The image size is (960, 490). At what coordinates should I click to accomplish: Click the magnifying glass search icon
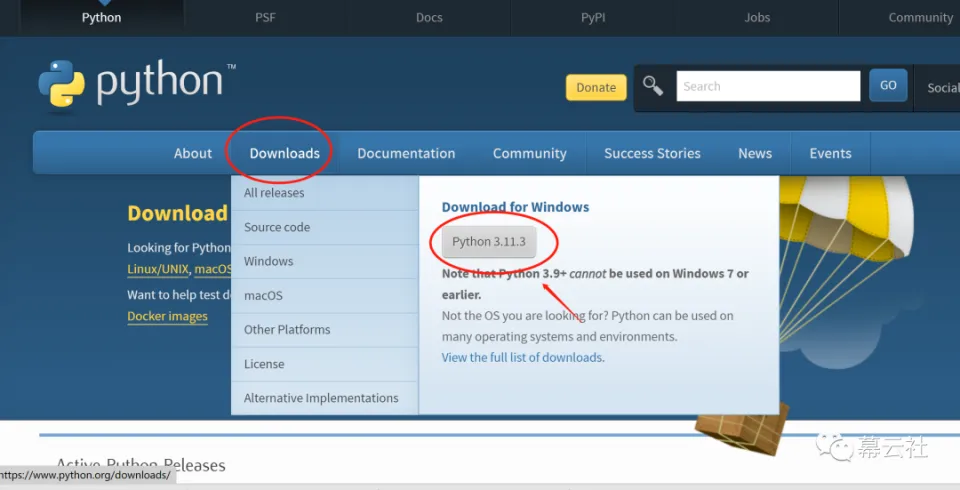[x=653, y=86]
